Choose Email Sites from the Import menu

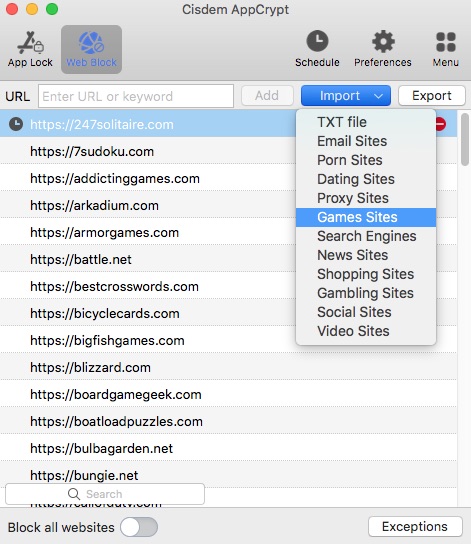(366, 141)
